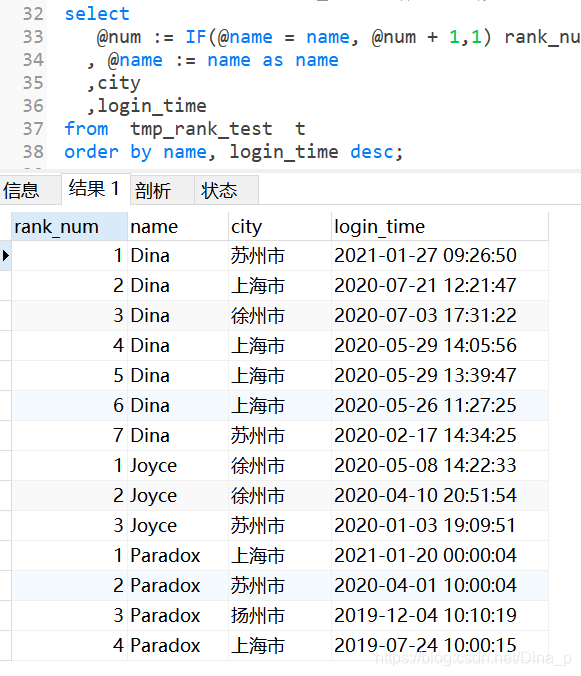Click the city column header

pos(280,226)
